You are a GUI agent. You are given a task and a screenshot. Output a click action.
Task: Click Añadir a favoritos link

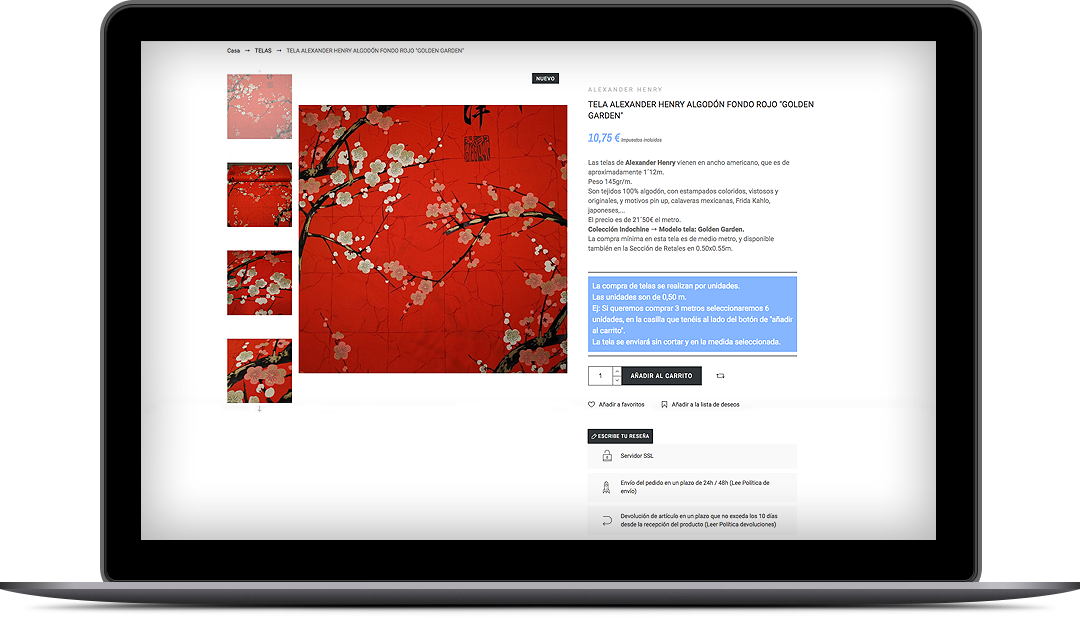621,404
